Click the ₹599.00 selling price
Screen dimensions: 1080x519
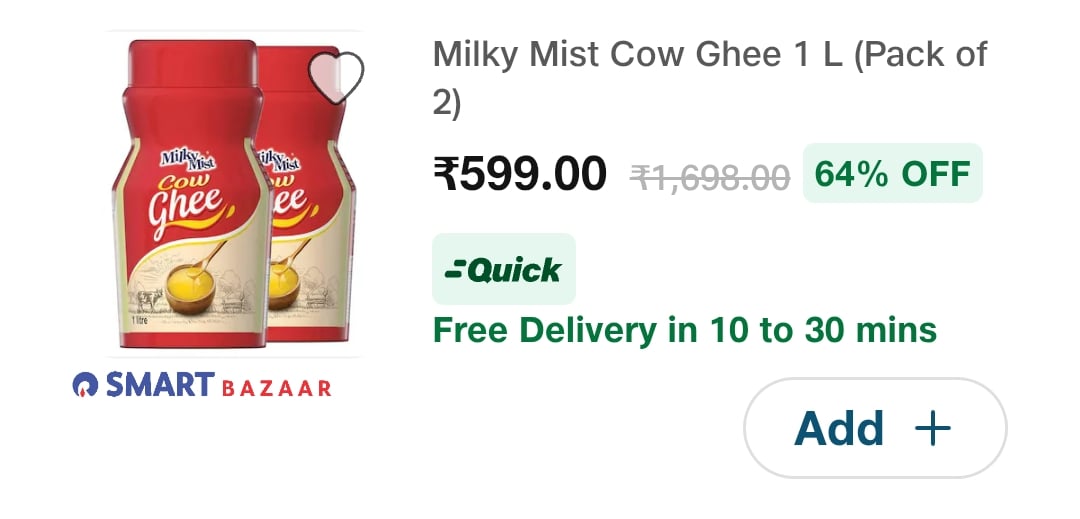point(520,174)
